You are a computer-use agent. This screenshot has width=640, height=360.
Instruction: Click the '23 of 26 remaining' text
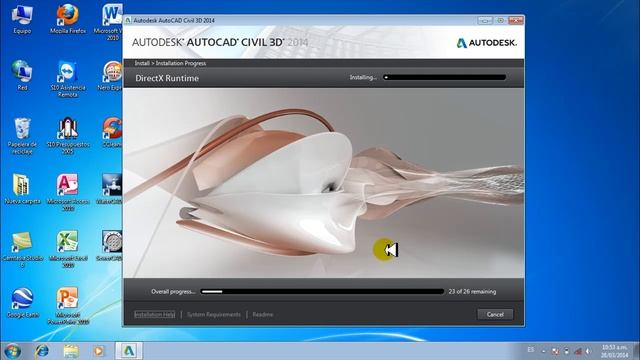(x=472, y=291)
